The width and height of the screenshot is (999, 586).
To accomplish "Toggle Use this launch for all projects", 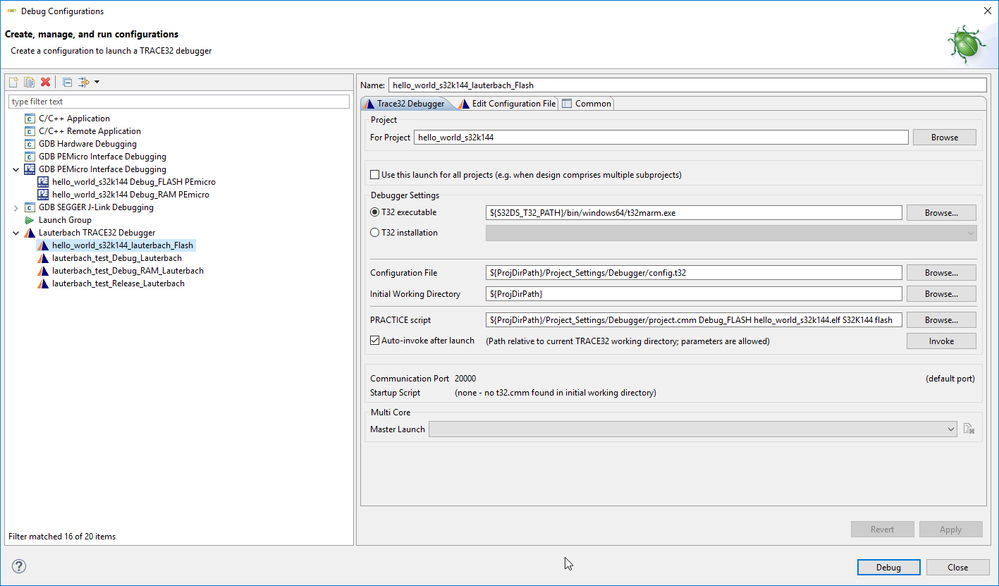I will coord(375,175).
